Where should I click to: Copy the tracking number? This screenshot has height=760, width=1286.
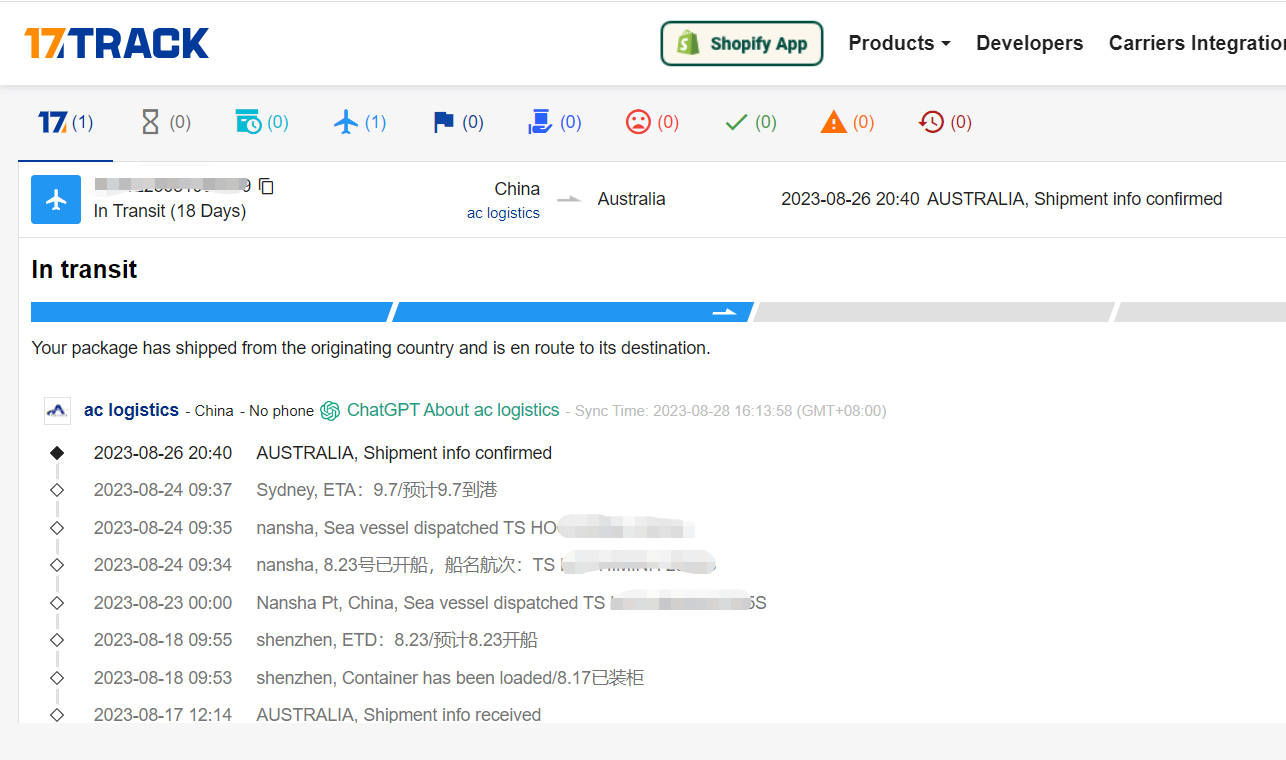tap(266, 186)
